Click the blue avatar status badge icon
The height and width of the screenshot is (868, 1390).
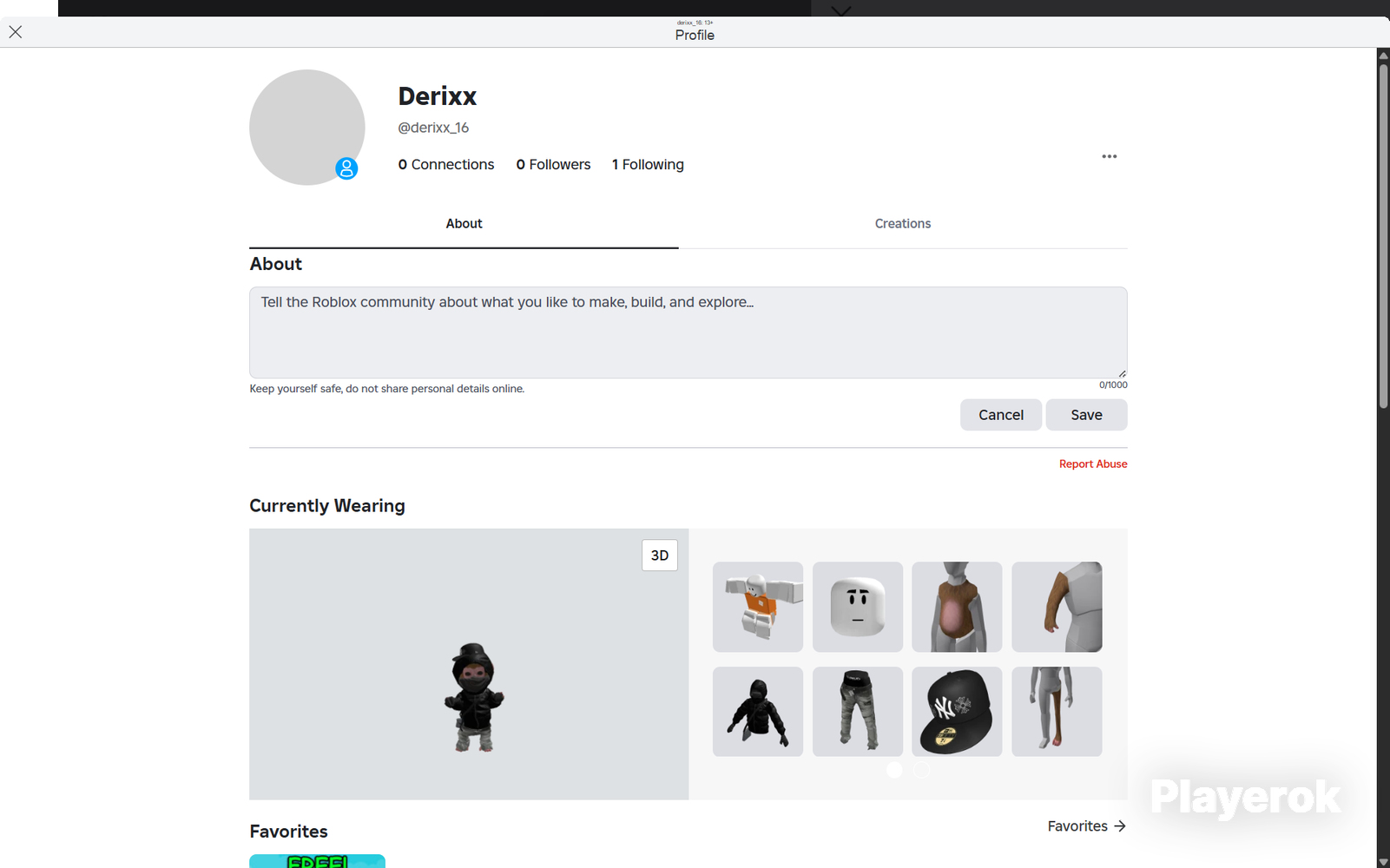(x=346, y=168)
